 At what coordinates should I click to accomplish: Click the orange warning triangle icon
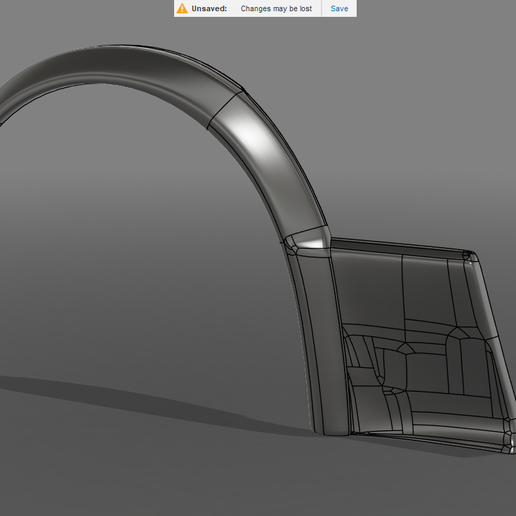point(182,8)
